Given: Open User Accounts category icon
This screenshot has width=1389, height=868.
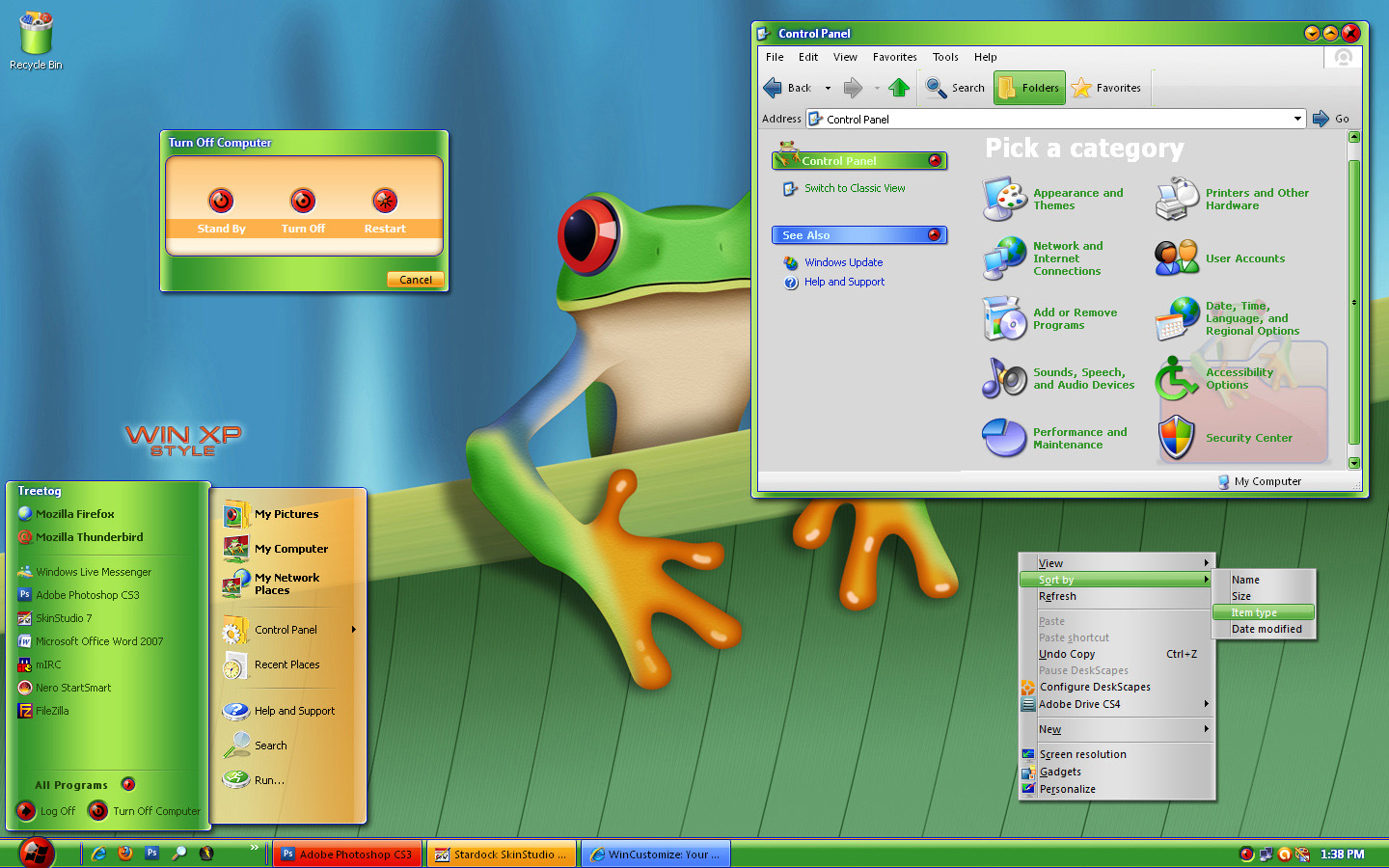Looking at the screenshot, I should coord(1177,258).
